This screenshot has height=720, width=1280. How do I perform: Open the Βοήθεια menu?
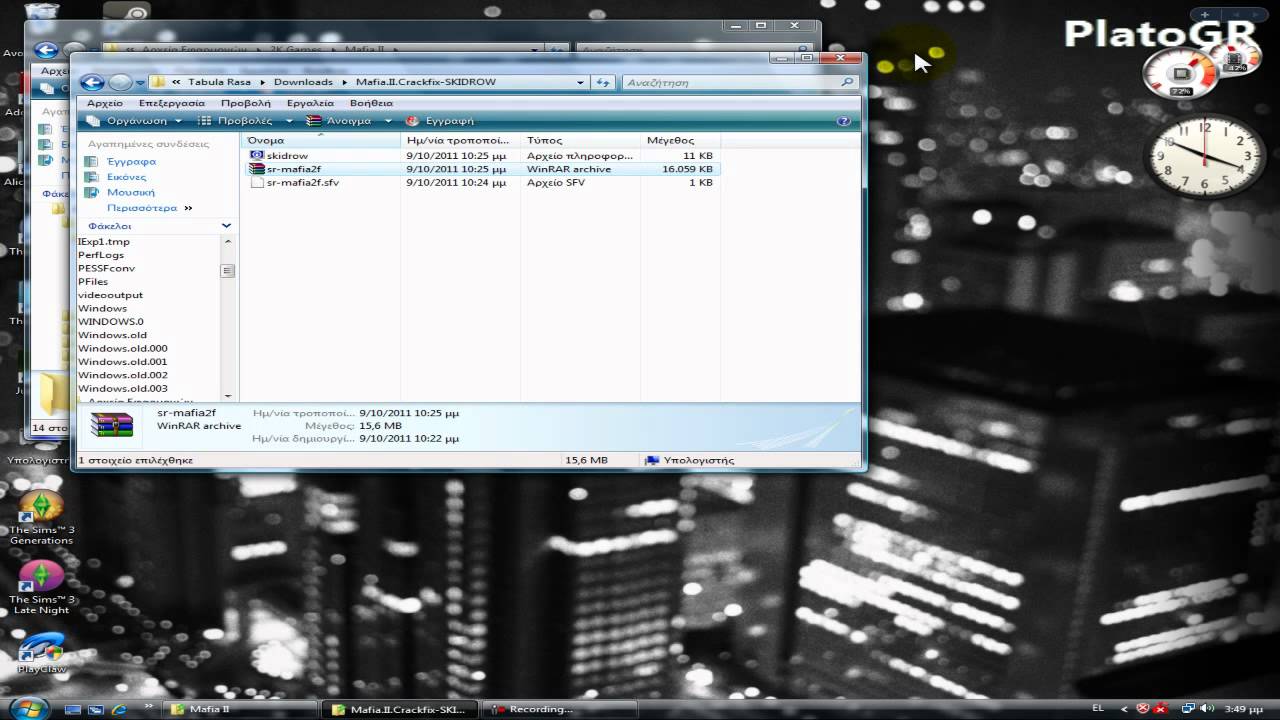(x=372, y=103)
